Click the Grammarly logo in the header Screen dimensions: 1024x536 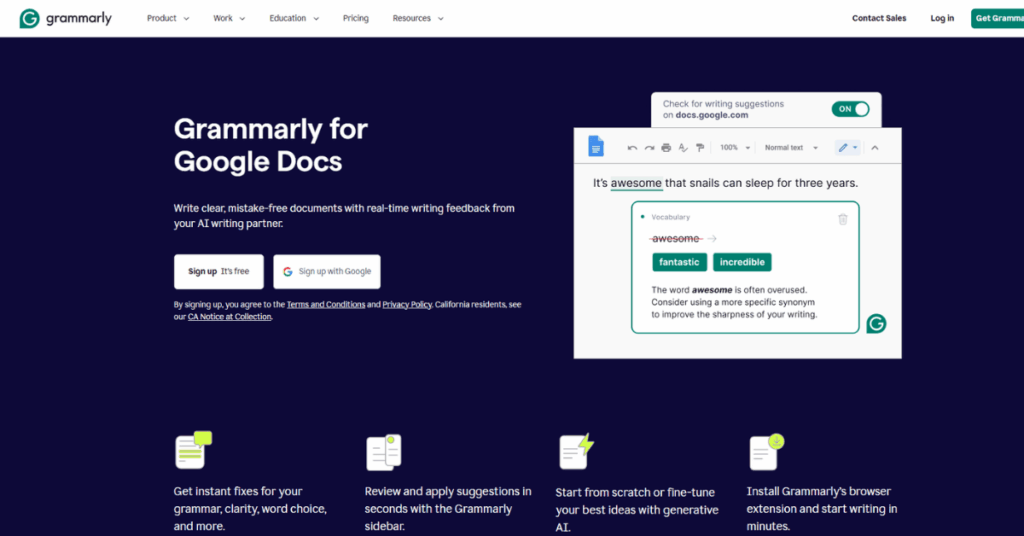tap(66, 18)
